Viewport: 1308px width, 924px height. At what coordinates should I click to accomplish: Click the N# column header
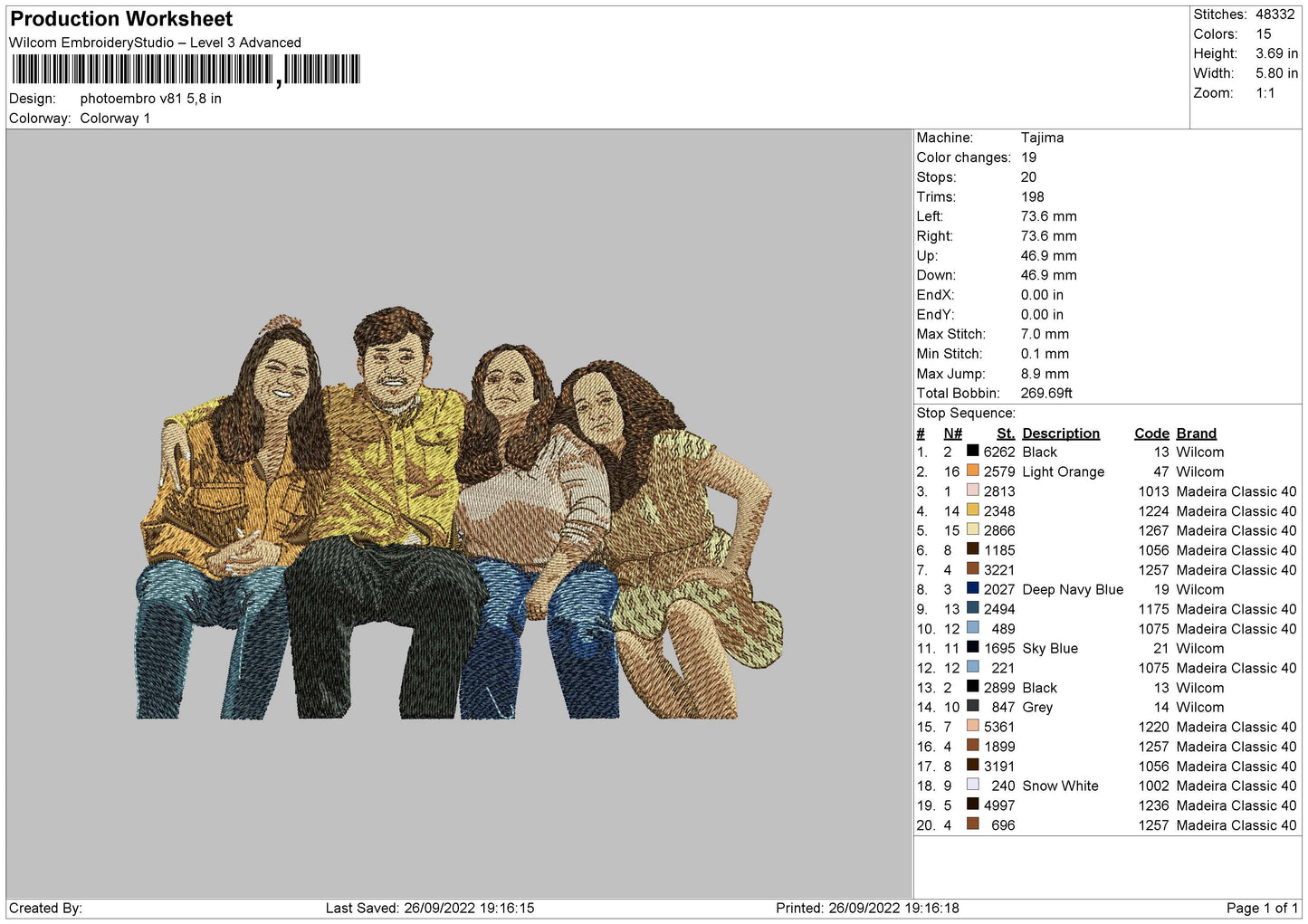(952, 433)
